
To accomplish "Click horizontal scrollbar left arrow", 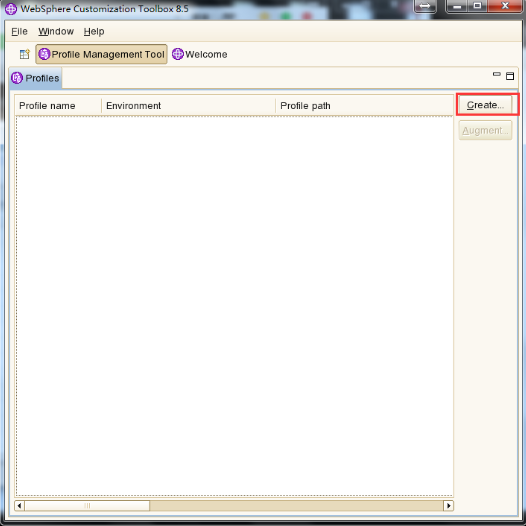I will point(19,506).
